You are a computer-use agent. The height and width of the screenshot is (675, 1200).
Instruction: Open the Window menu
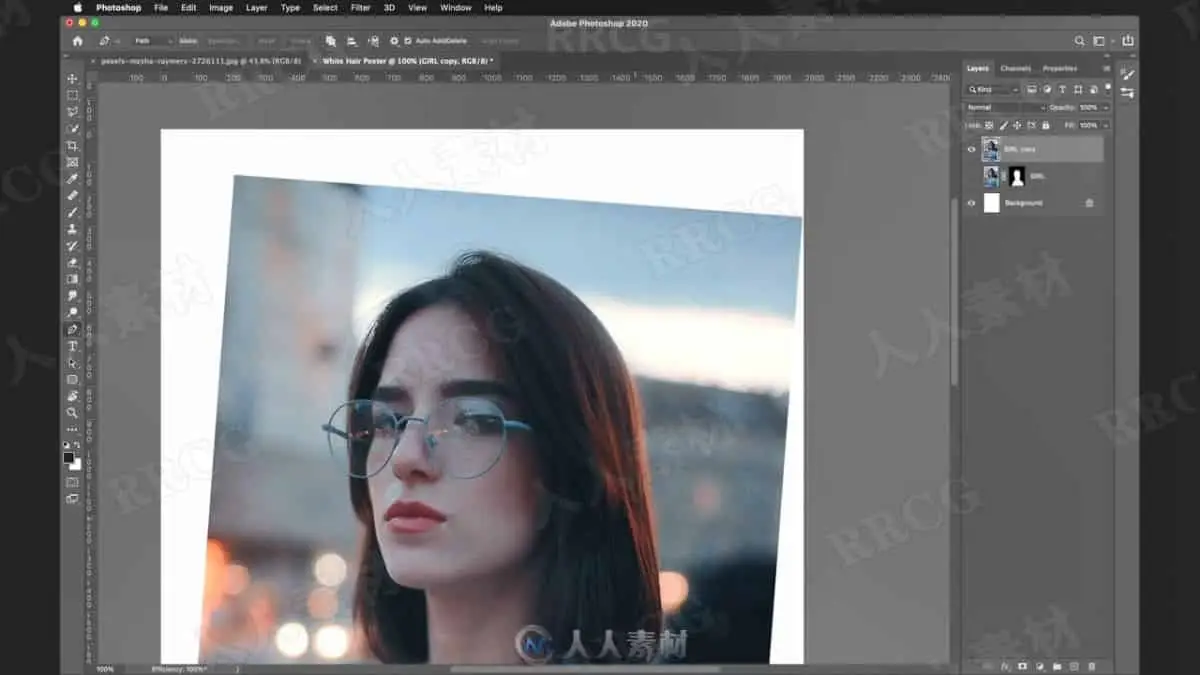point(456,7)
